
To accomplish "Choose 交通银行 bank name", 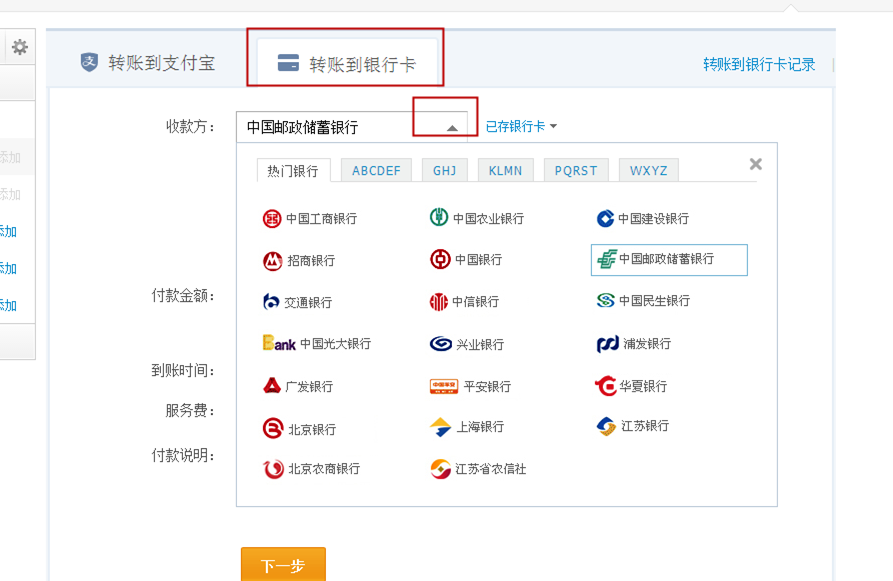I will tap(308, 302).
